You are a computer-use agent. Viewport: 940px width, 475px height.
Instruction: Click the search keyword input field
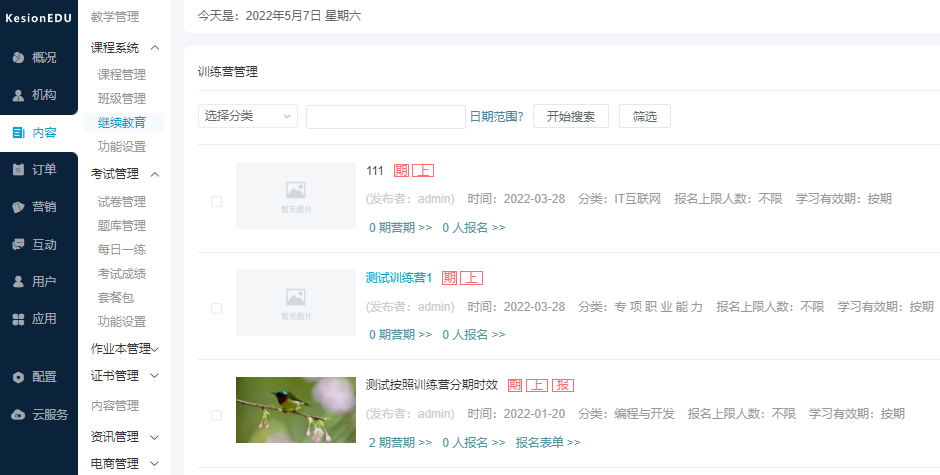385,117
